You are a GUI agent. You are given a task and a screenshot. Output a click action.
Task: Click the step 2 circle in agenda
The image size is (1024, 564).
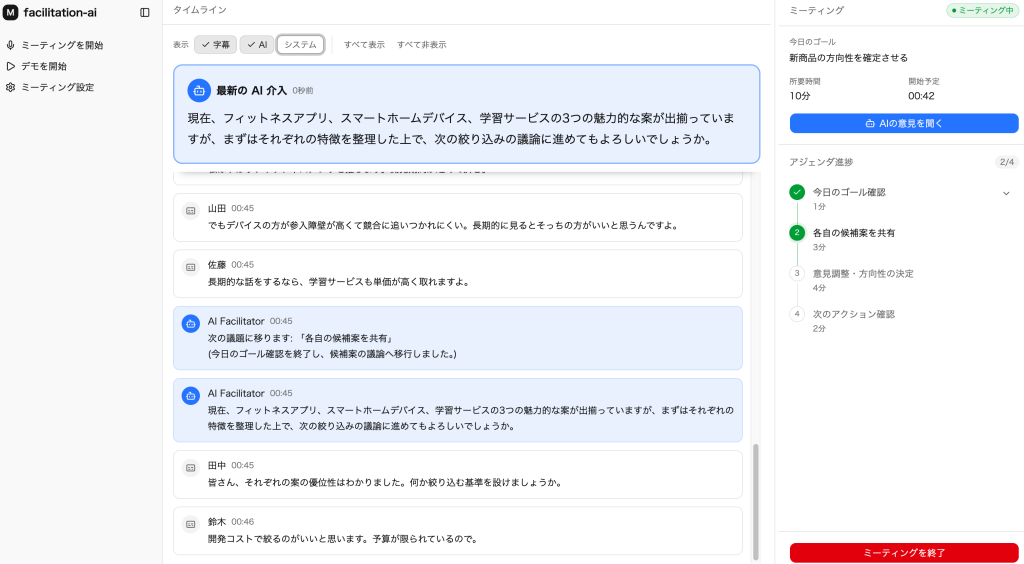click(x=797, y=232)
